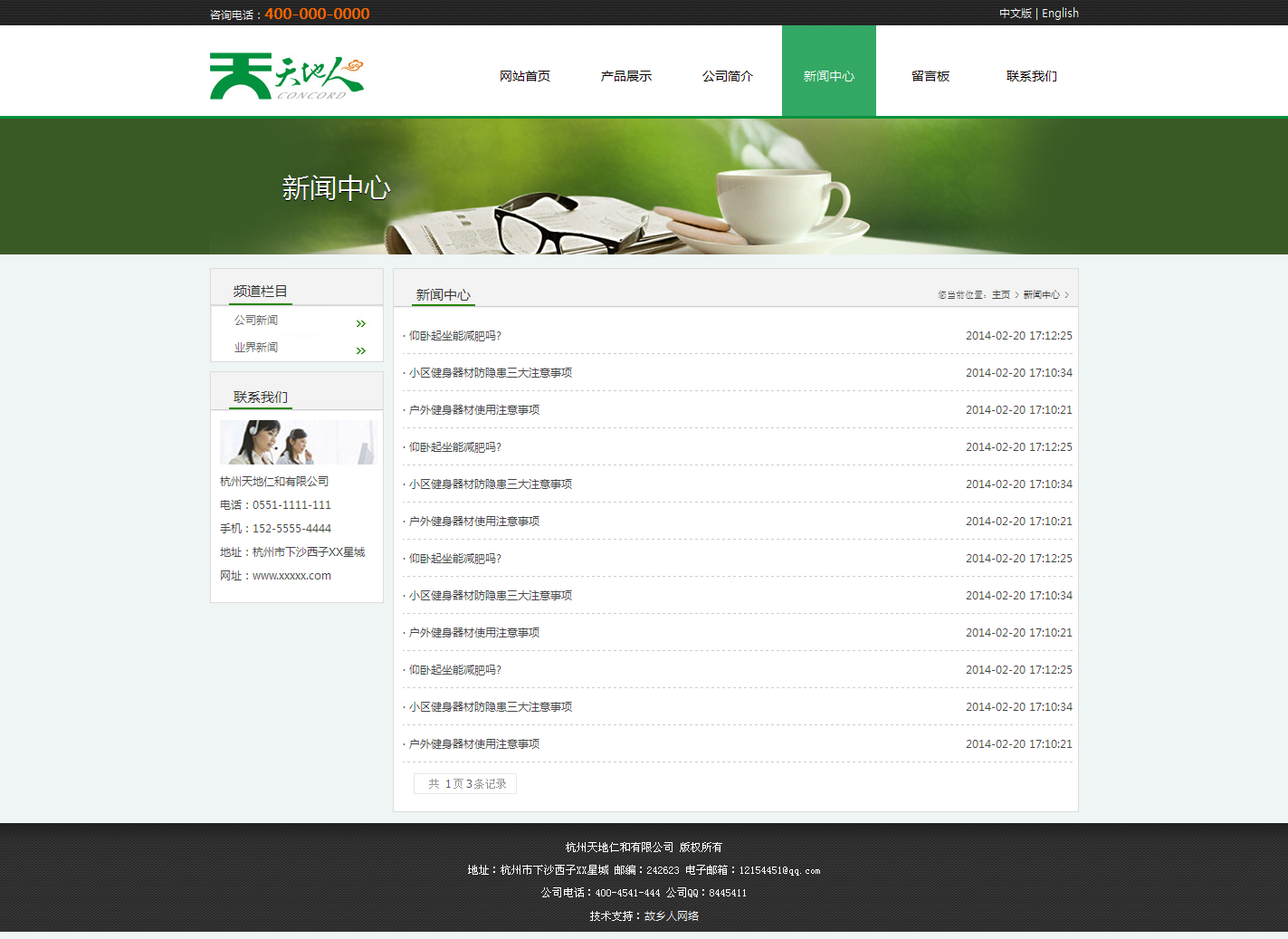Open the last 户外健身器材使用注意事项 article
The image size is (1288, 939).
(474, 744)
